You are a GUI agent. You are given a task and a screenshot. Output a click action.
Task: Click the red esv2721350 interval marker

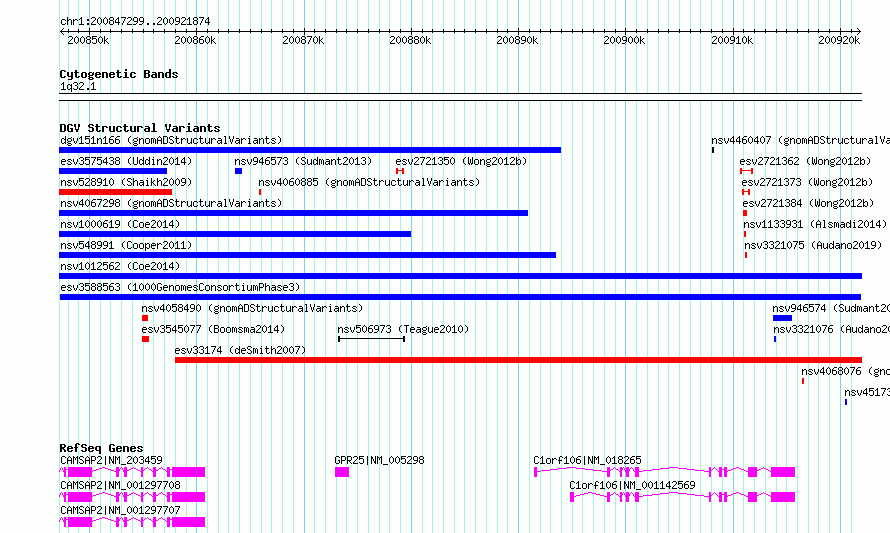coord(400,171)
